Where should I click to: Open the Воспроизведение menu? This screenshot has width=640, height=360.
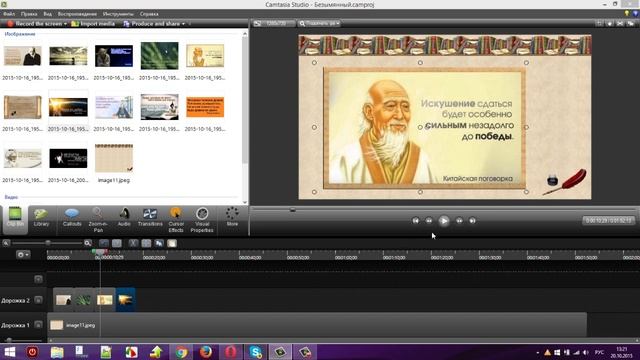[x=77, y=14]
